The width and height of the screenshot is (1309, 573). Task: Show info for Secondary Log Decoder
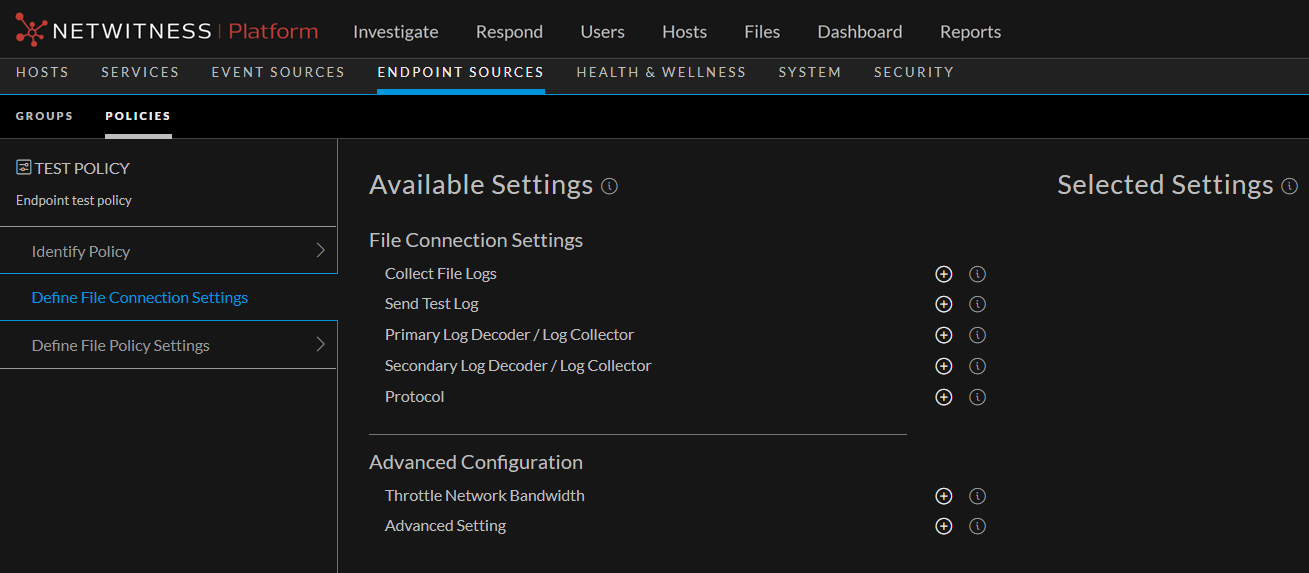coord(978,366)
